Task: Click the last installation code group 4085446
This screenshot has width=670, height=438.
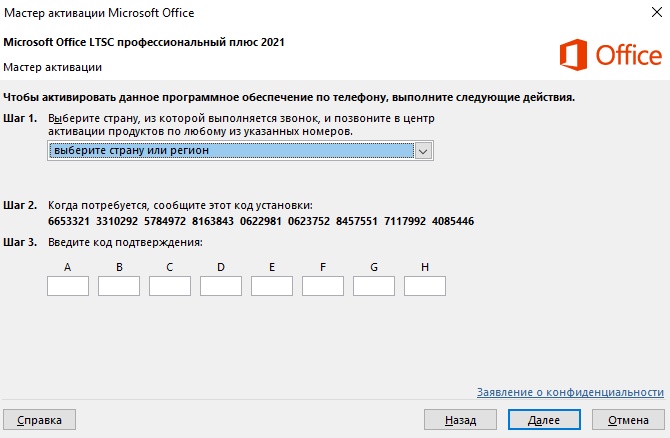Action: click(x=452, y=221)
